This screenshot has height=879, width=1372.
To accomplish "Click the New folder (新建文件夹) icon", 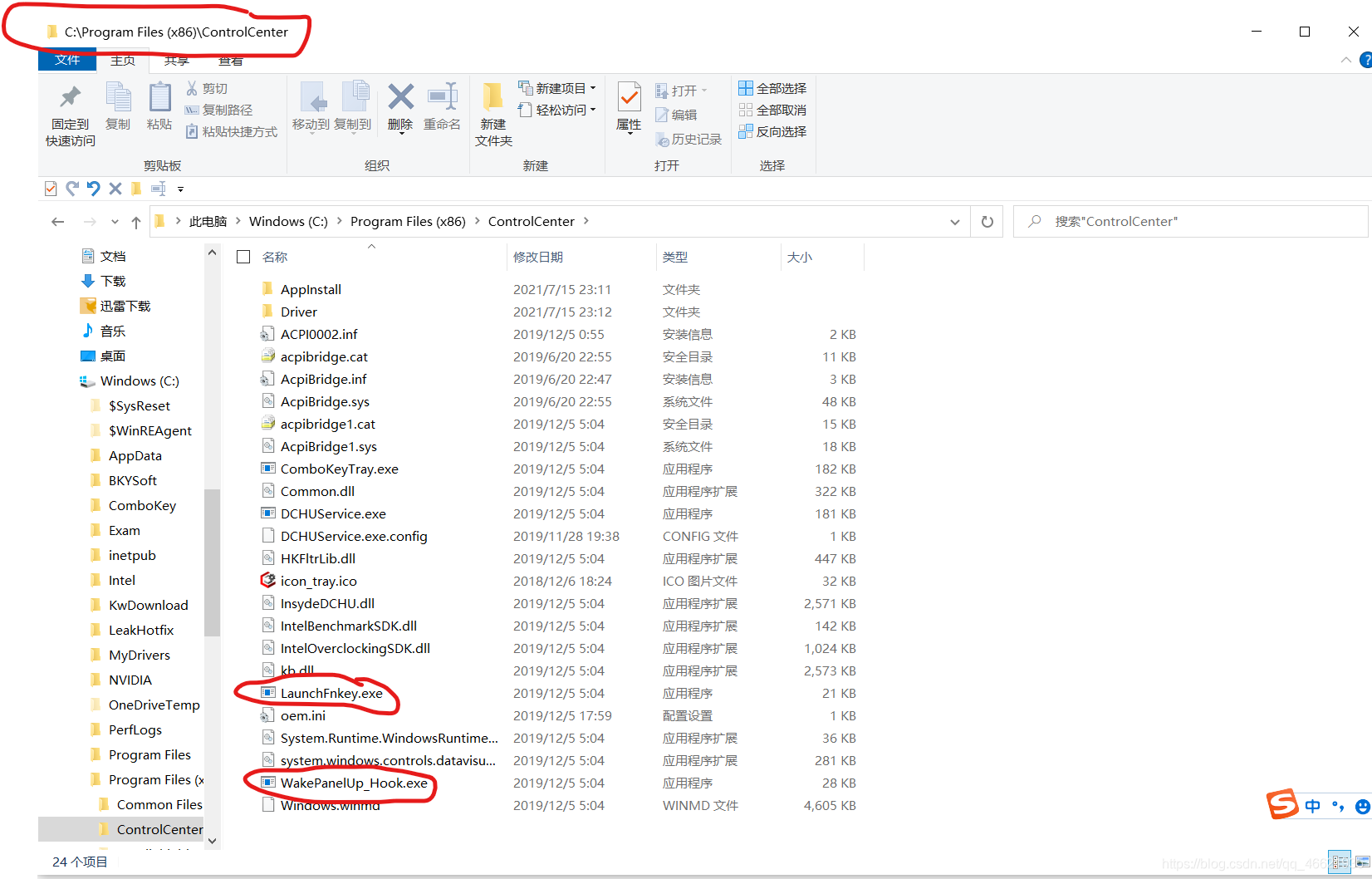I will click(x=493, y=96).
